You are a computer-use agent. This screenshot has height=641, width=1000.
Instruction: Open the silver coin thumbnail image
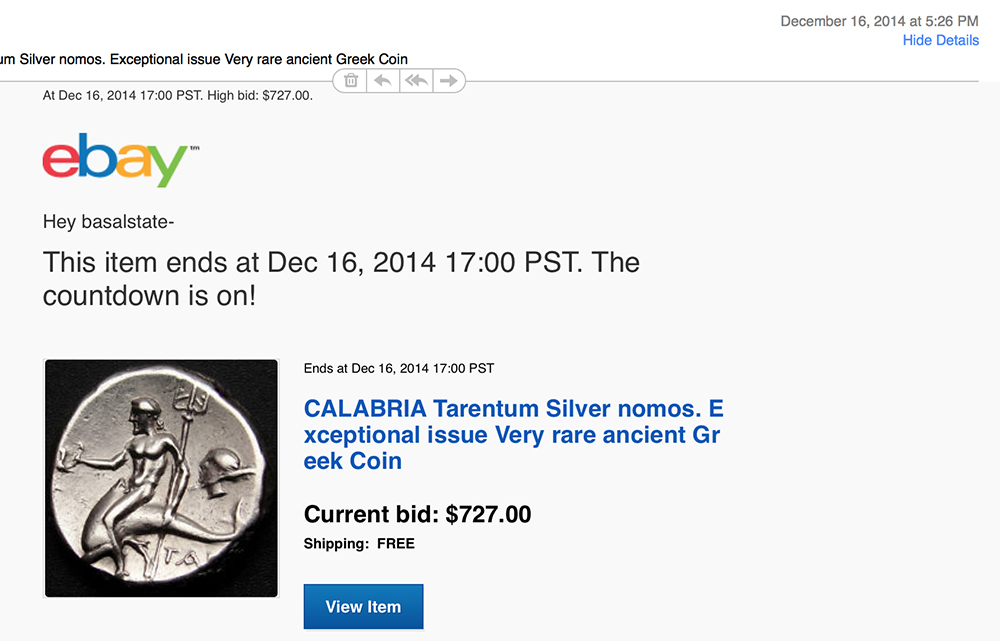coord(161,478)
